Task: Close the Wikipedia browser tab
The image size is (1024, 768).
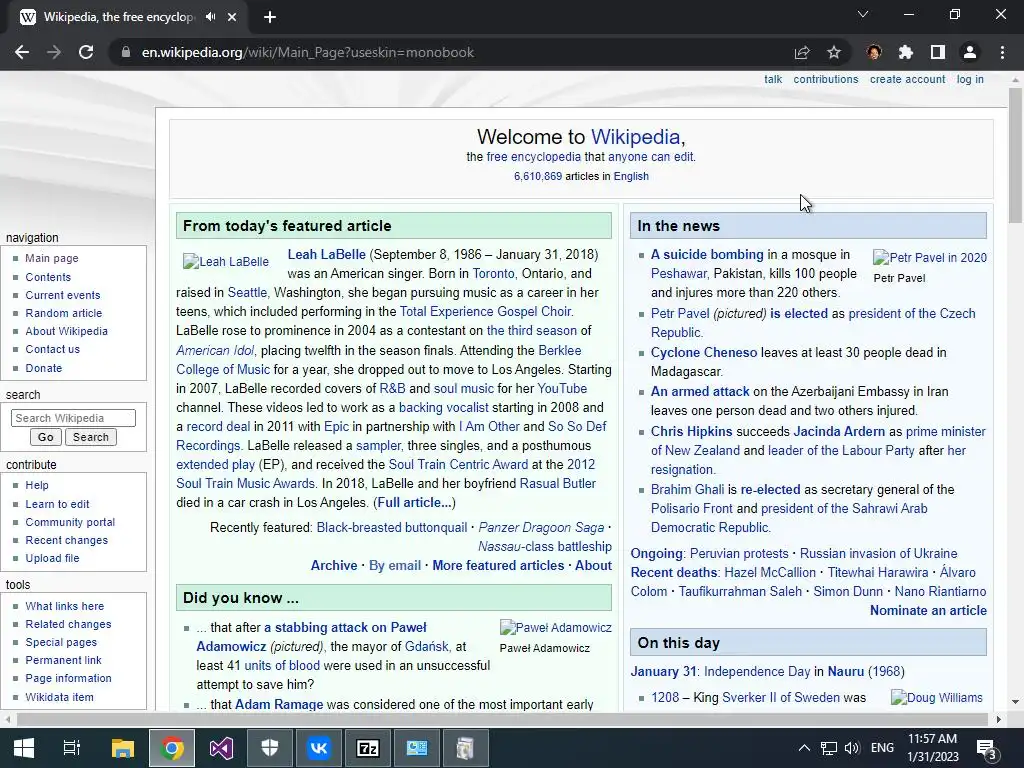Action: click(x=232, y=17)
